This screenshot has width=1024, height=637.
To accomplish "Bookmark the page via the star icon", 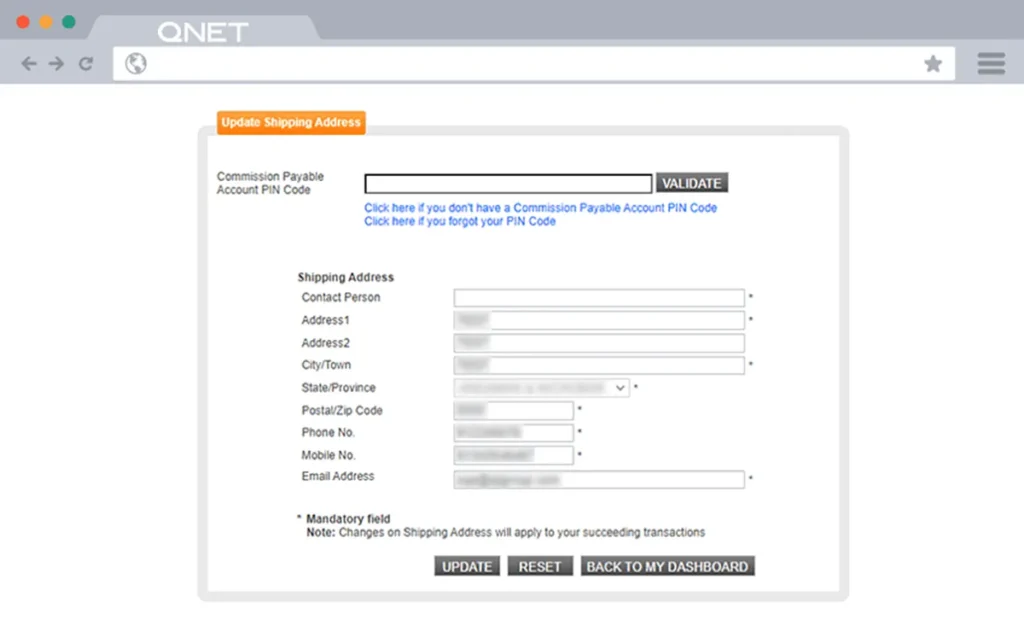I will click(x=933, y=63).
